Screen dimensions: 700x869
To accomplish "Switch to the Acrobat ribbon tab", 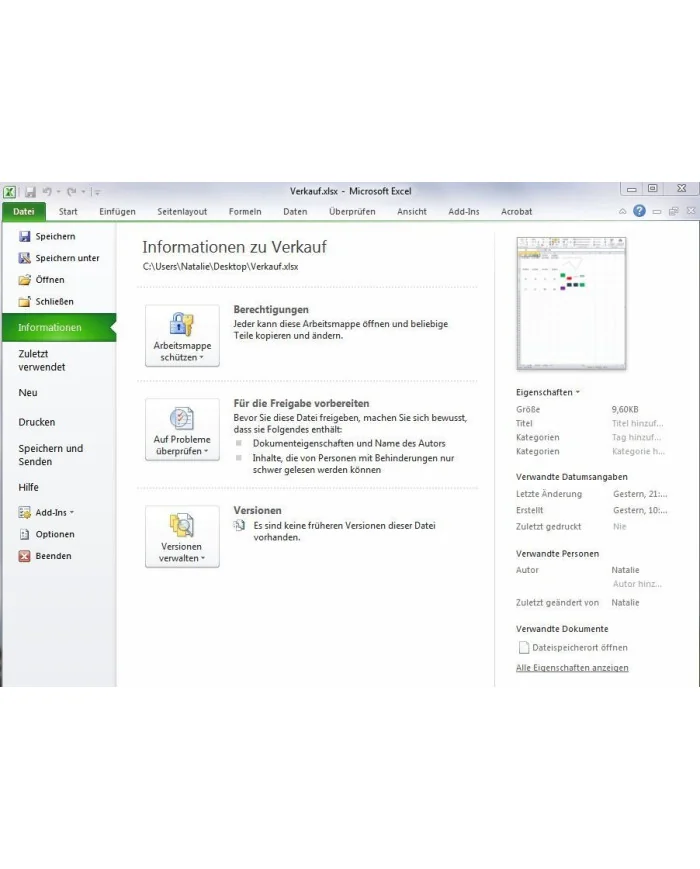I will pyautogui.click(x=516, y=211).
